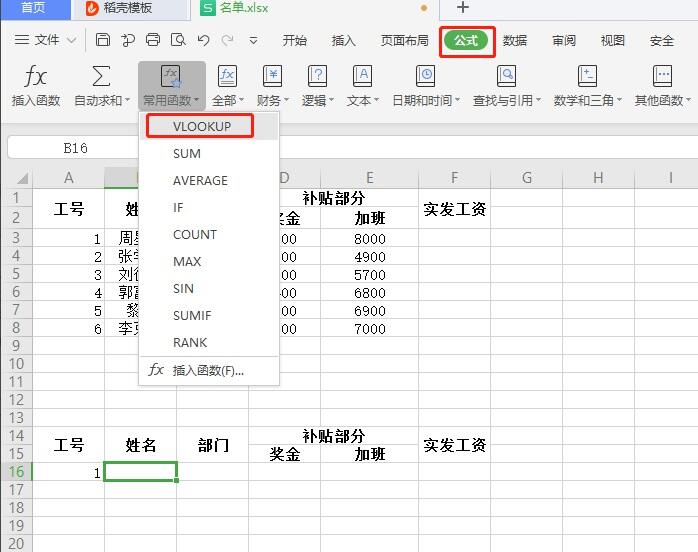This screenshot has width=698, height=552.
Task: Click the hamburger 文件 menu icon
Action: click(x=22, y=40)
